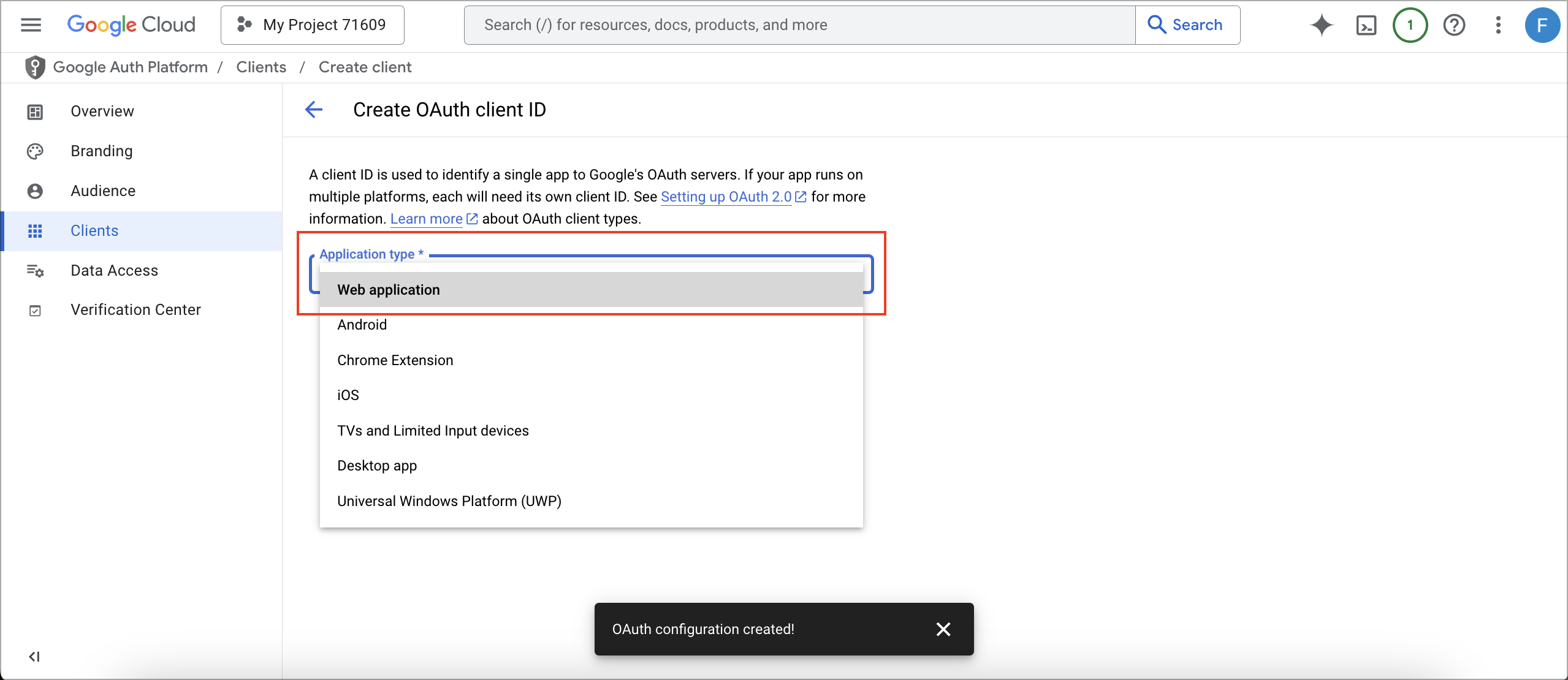
Task: Focus the resources search field
Action: (799, 25)
